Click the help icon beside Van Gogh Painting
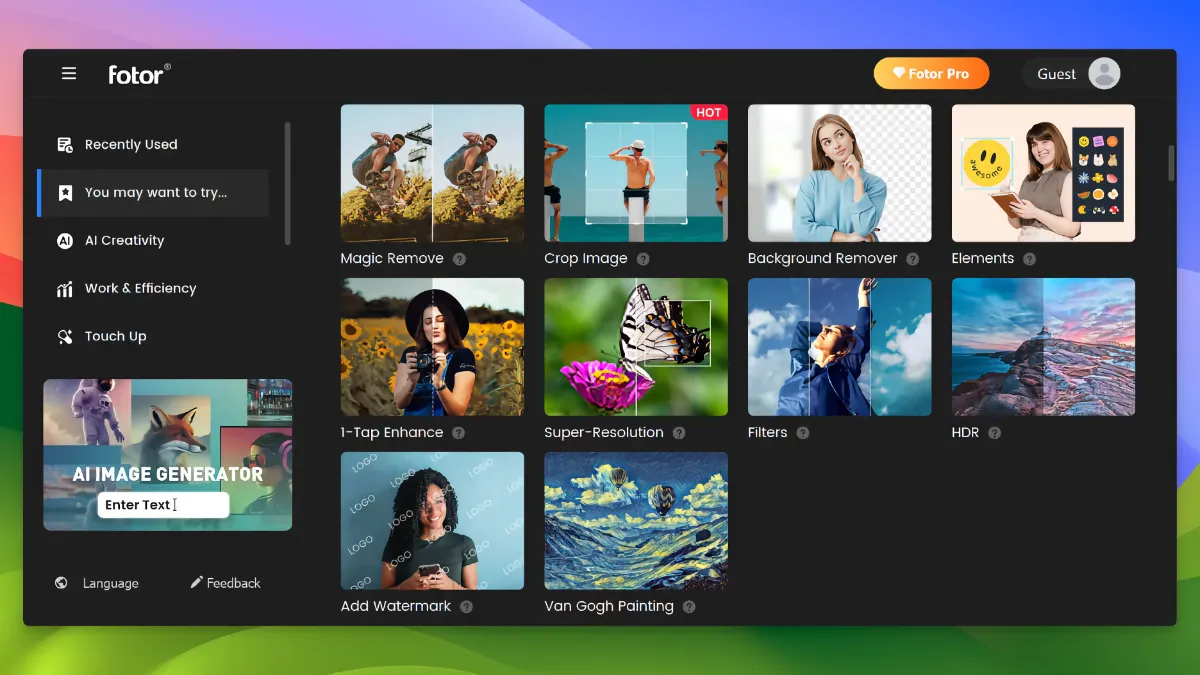 (689, 607)
